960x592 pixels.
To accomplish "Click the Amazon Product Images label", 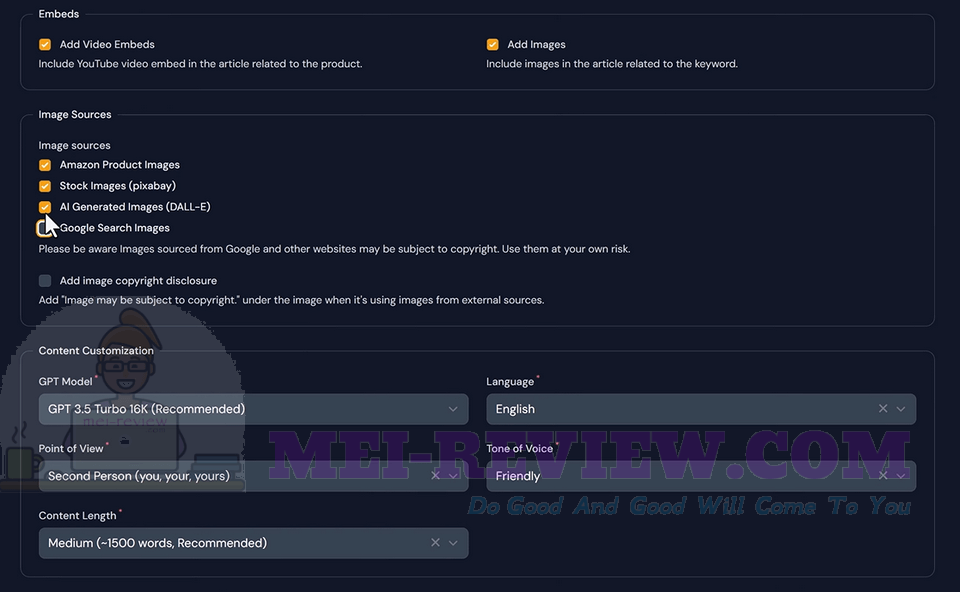I will [x=119, y=165].
